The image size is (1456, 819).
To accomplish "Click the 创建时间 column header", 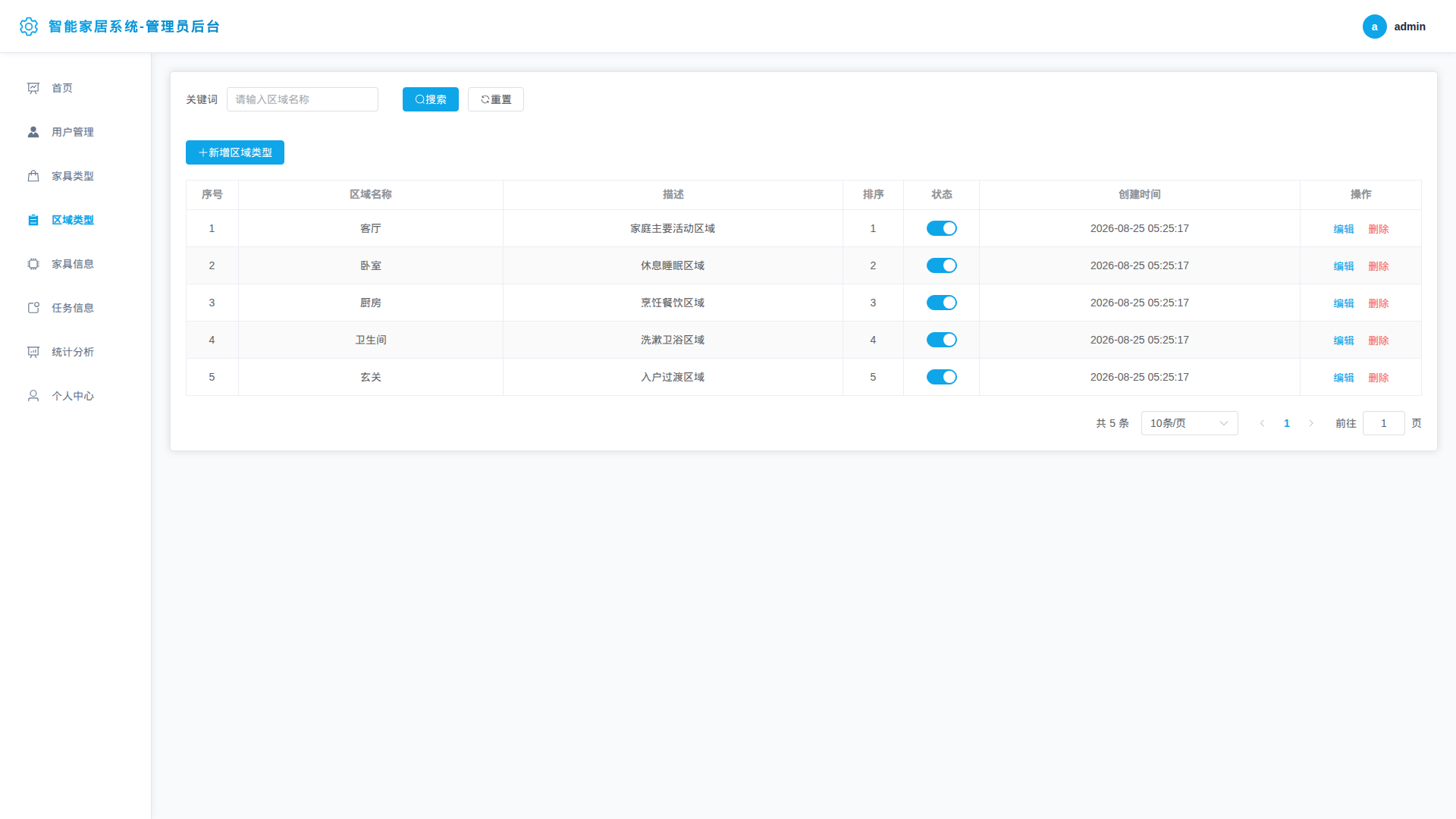I will coord(1140,195).
